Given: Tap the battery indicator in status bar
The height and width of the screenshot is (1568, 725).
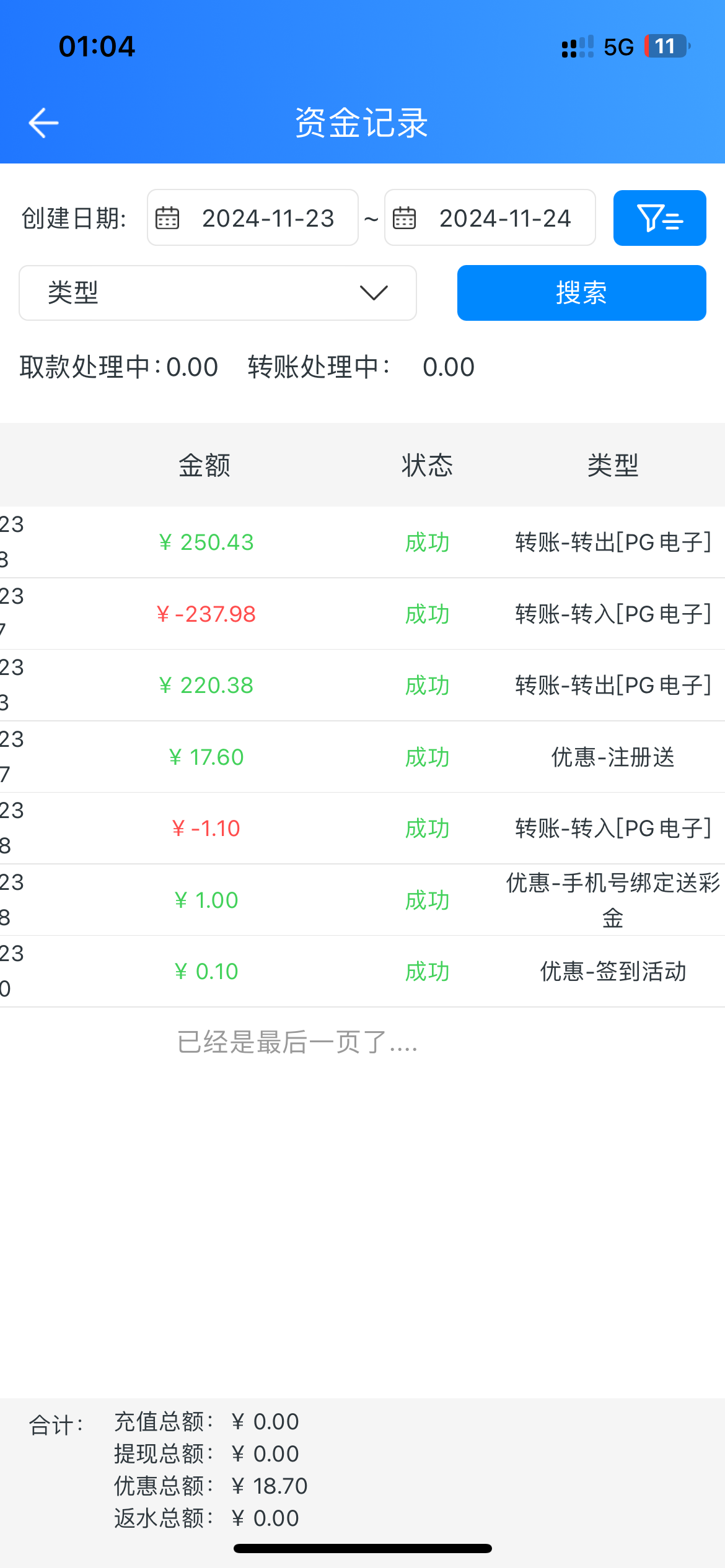Looking at the screenshot, I should [667, 46].
